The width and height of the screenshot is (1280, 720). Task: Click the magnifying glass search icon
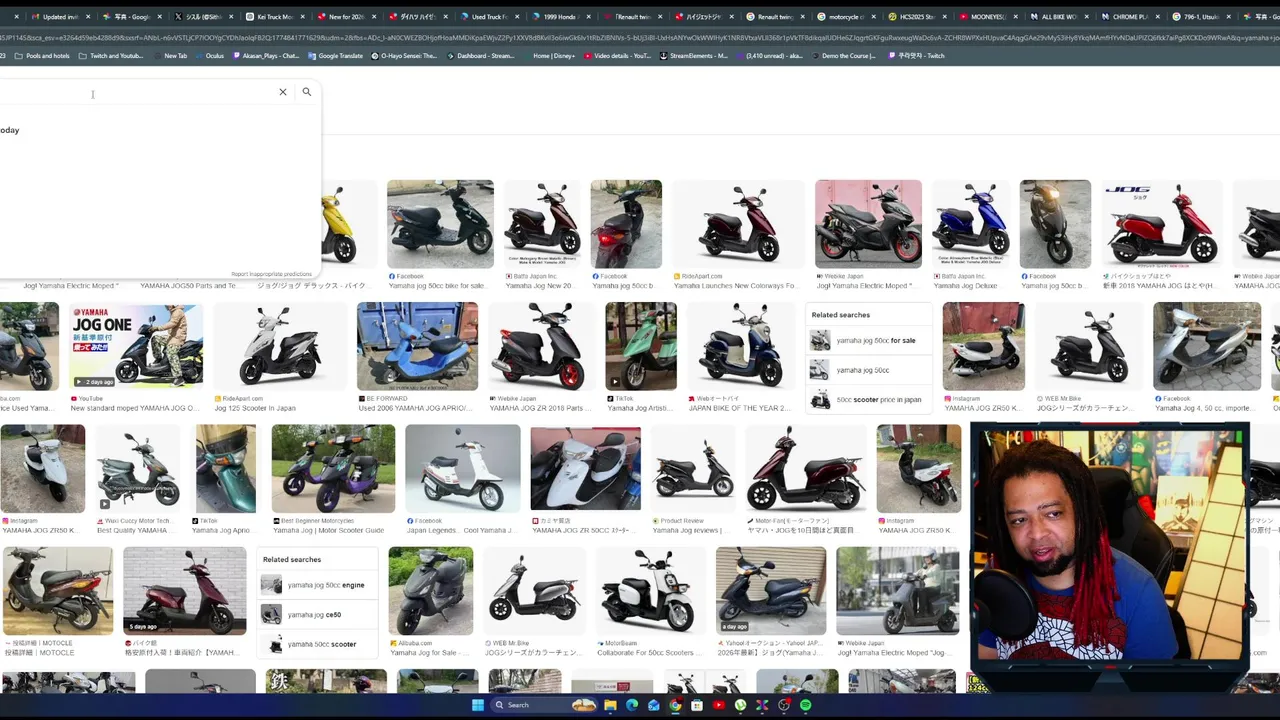tap(307, 92)
